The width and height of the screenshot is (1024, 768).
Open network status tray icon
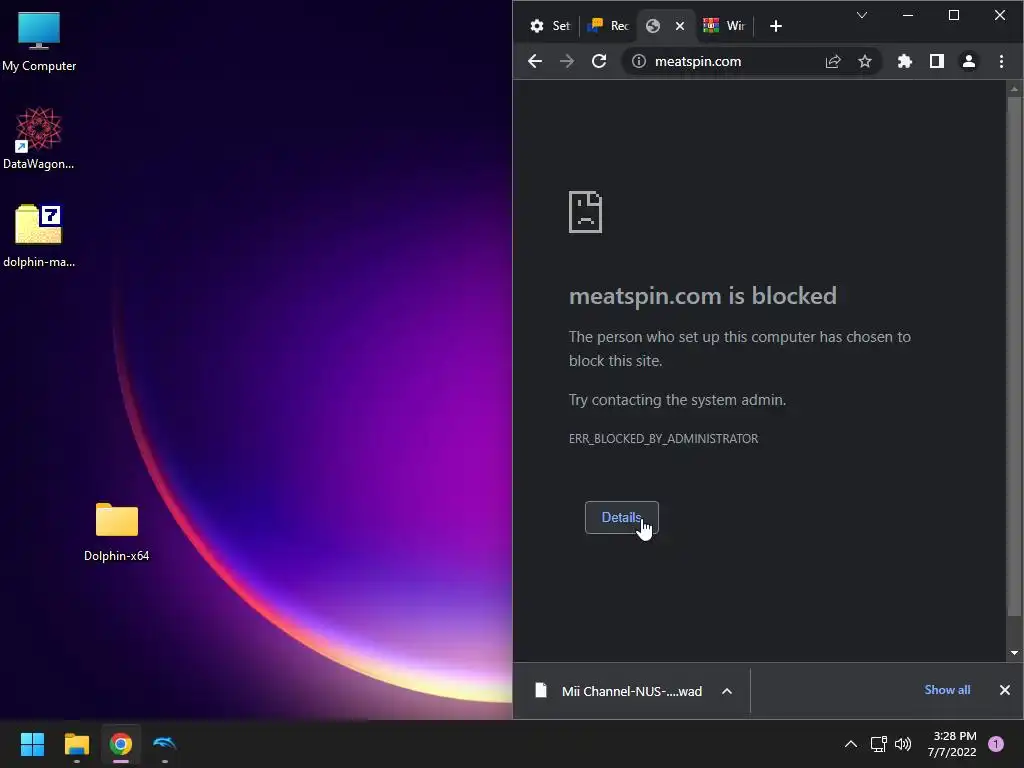[x=878, y=744]
